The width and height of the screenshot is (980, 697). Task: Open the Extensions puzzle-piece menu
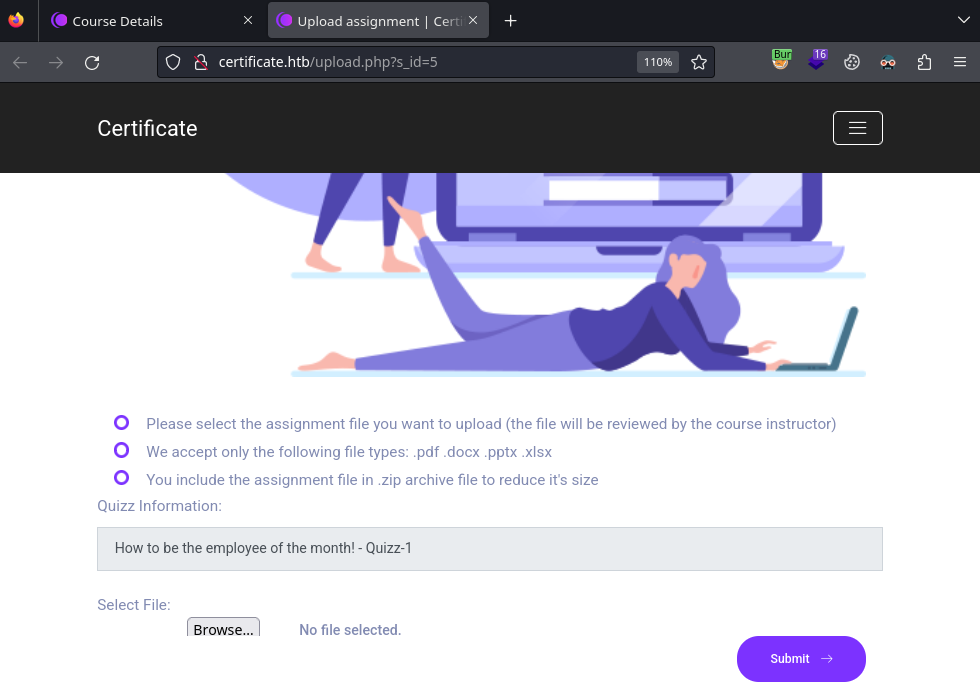click(x=924, y=62)
